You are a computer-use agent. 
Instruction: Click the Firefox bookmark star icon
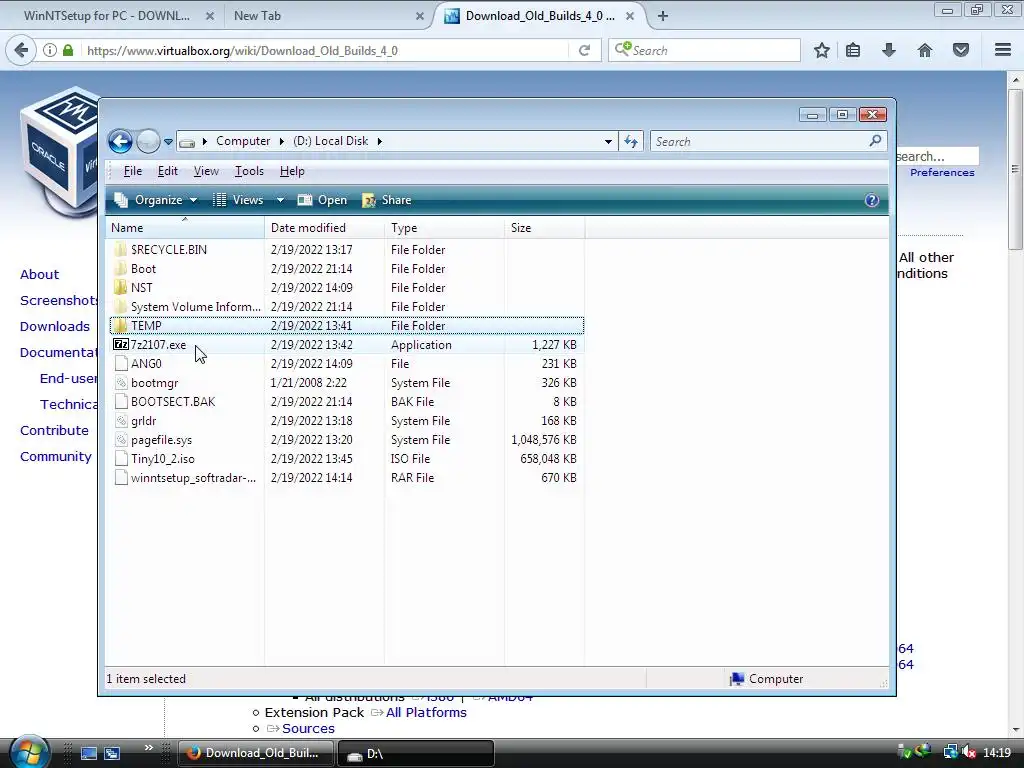822,50
